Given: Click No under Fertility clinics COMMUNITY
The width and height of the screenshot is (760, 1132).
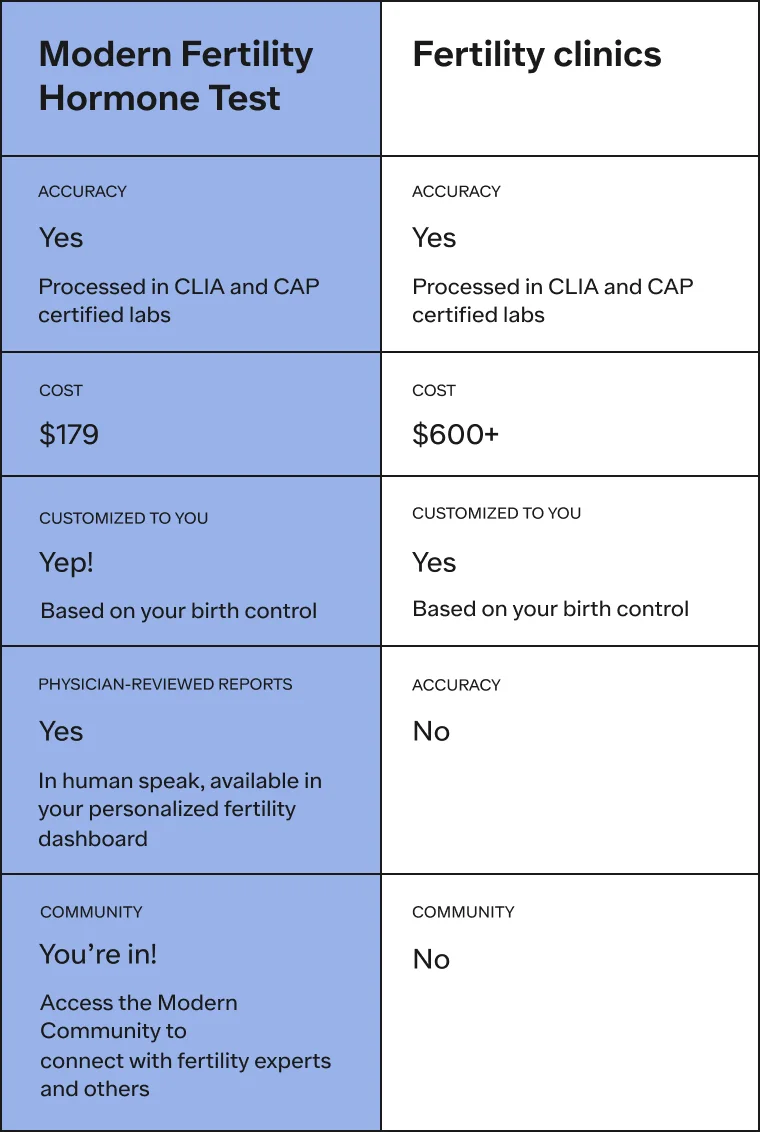Looking at the screenshot, I should point(431,959).
